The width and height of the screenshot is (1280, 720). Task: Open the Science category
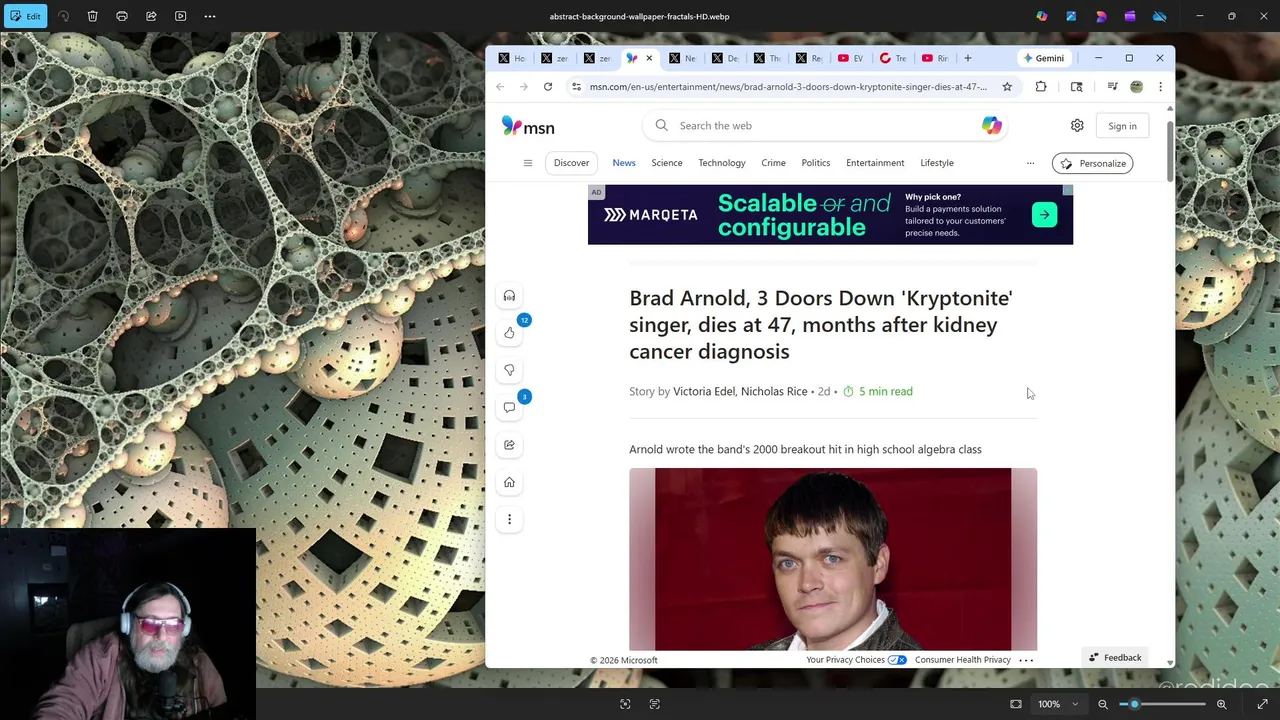tap(667, 163)
